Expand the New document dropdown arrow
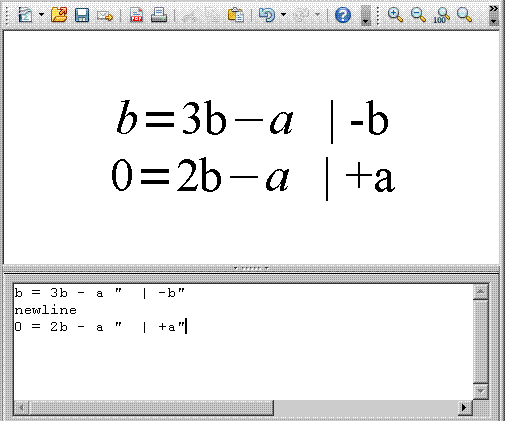 41,15
